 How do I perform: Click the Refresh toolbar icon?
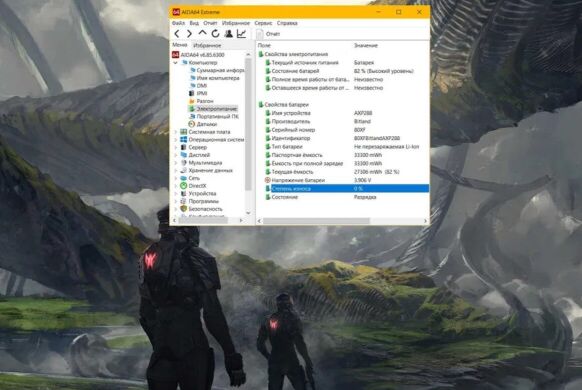215,34
